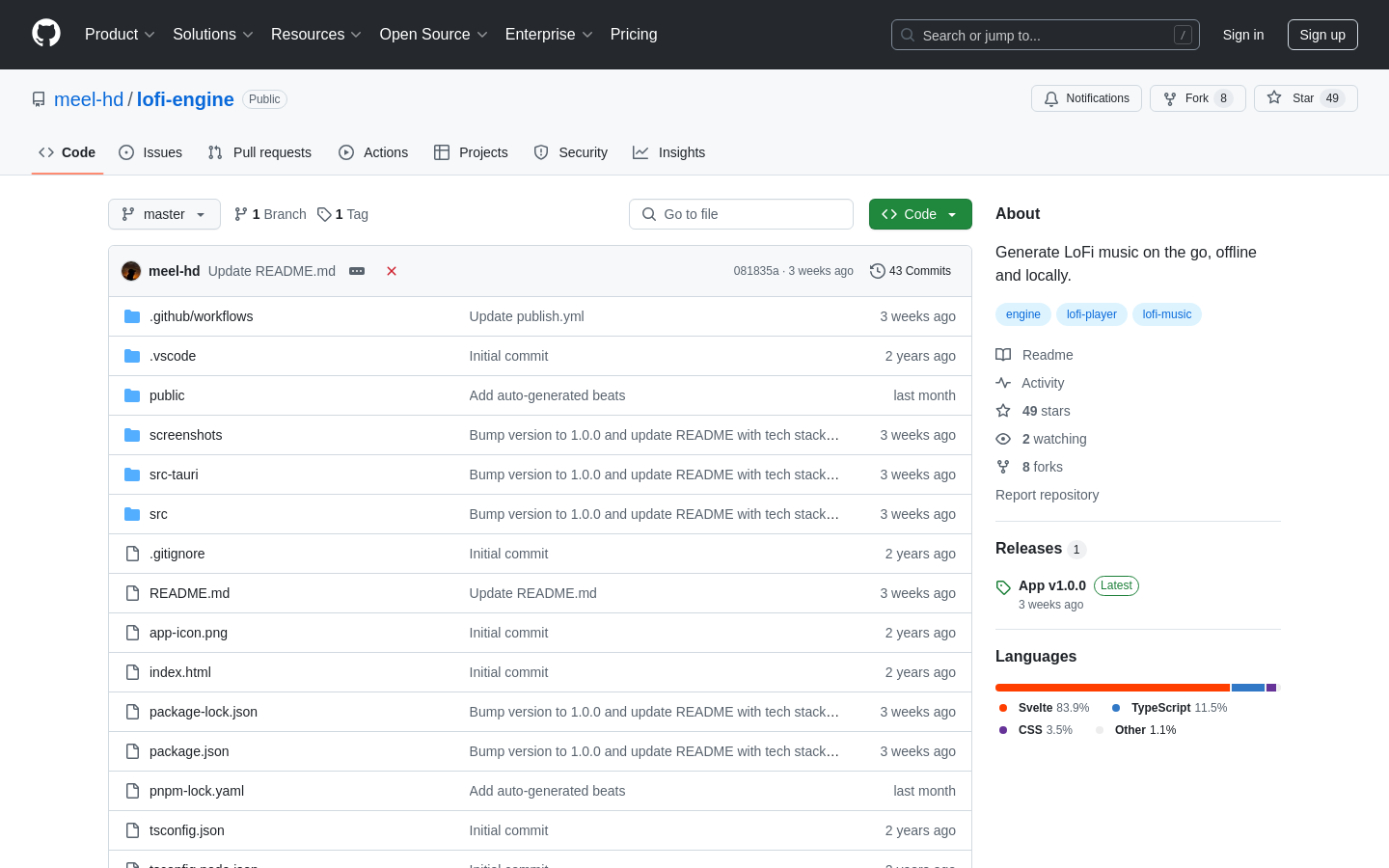Viewport: 1389px width, 868px height.
Task: Click the GitHub logo icon
Action: point(46,34)
